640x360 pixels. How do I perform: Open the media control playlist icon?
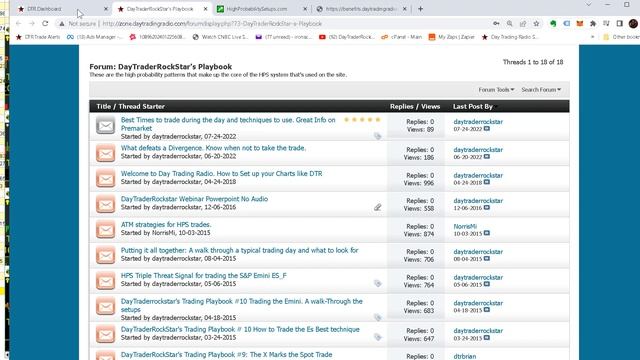606,24
